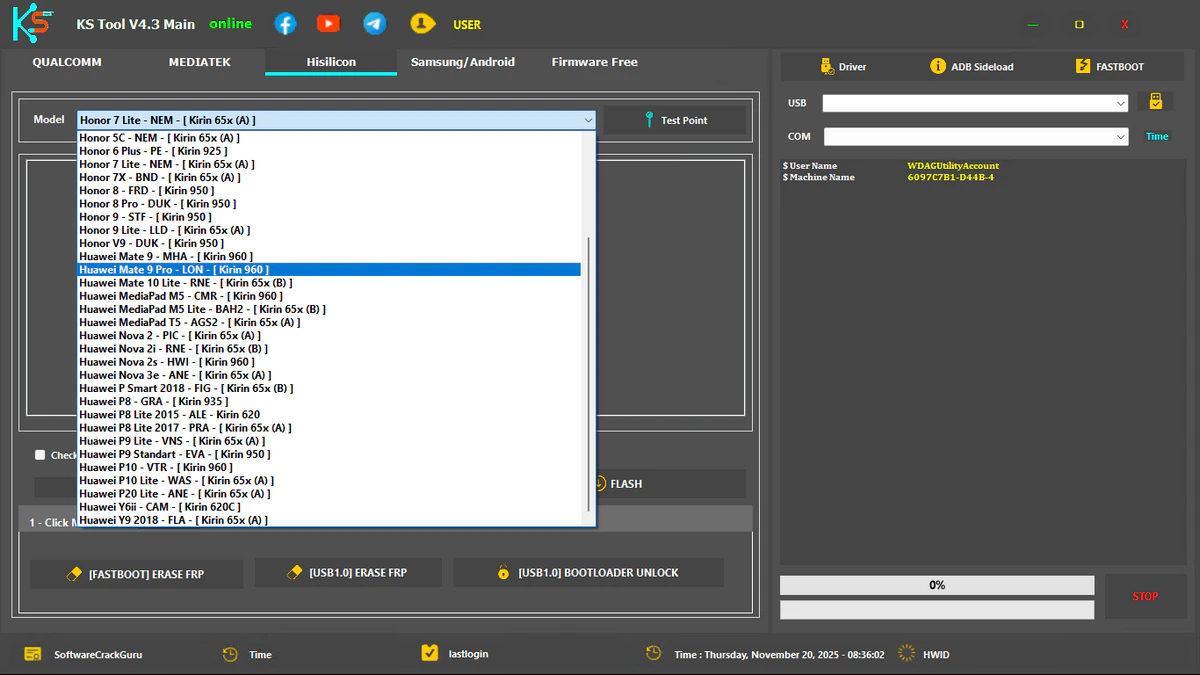Click the SoftwareCrackGuru card icon
Screen dimensions: 1200x675
33,654
